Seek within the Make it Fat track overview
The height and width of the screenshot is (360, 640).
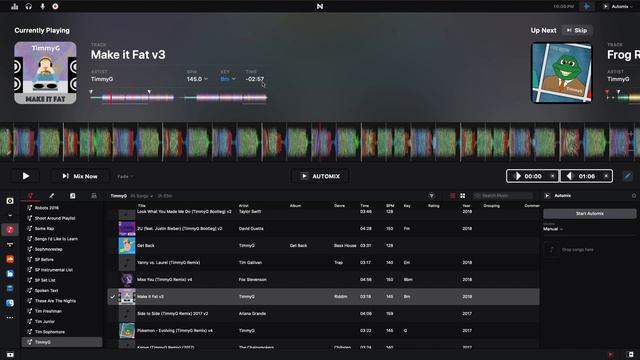pos(179,98)
